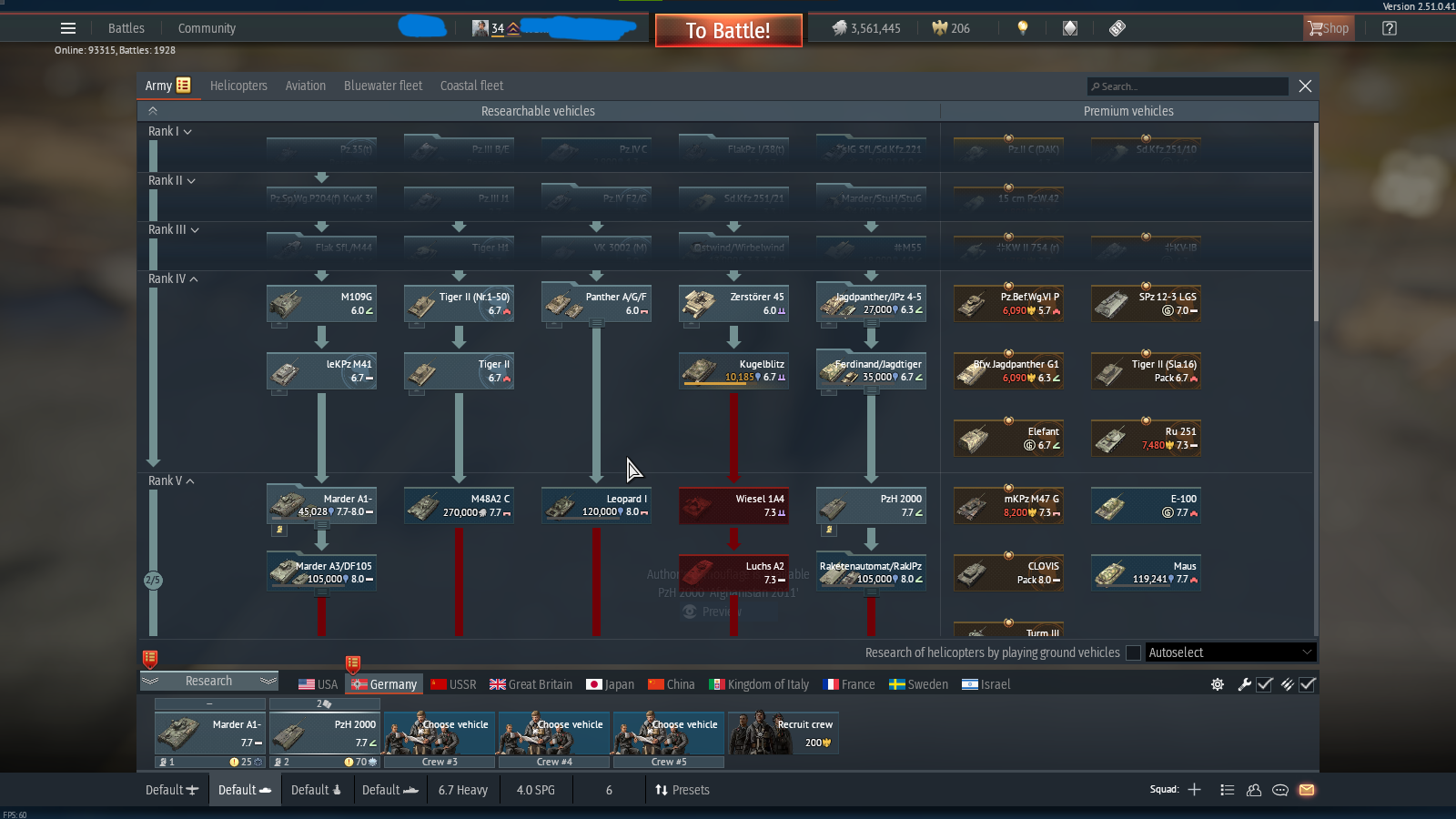Open the hamburger main menu
Screen dimensions: 1456x819
coord(68,28)
